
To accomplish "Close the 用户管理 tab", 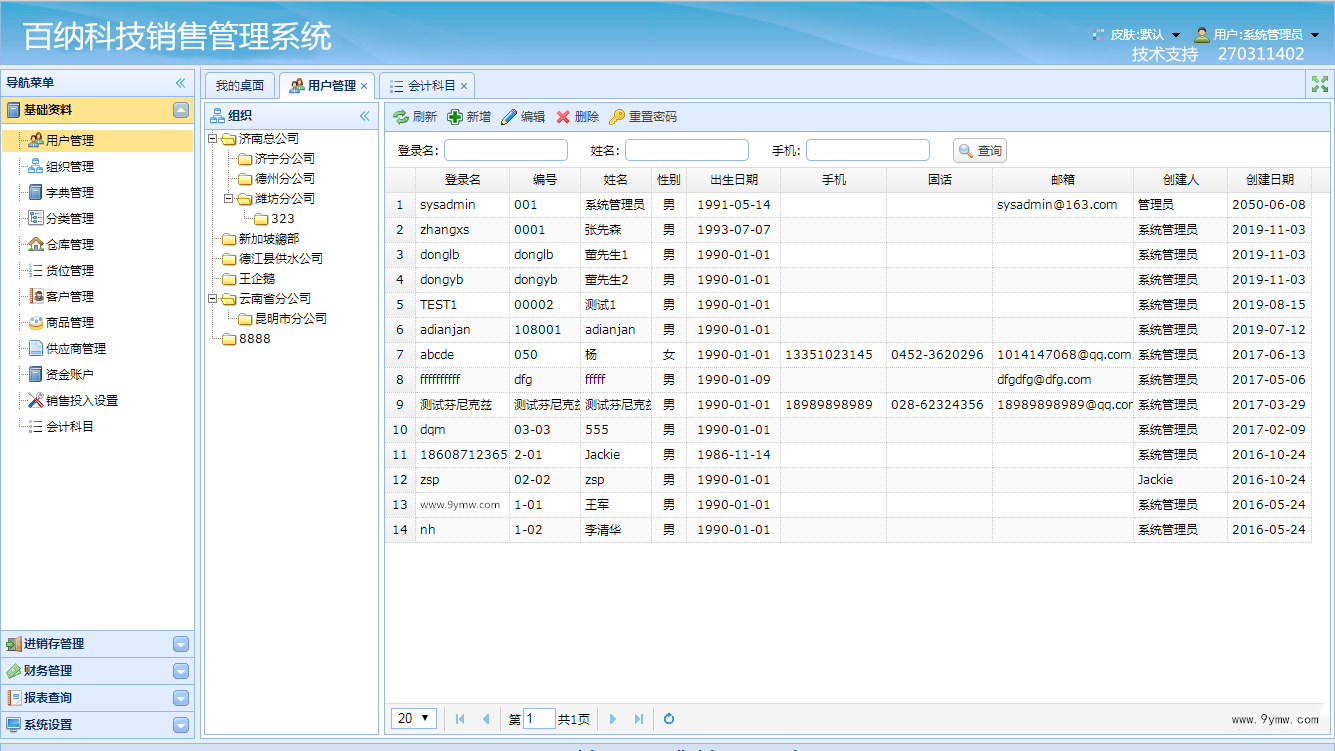I will (x=364, y=86).
